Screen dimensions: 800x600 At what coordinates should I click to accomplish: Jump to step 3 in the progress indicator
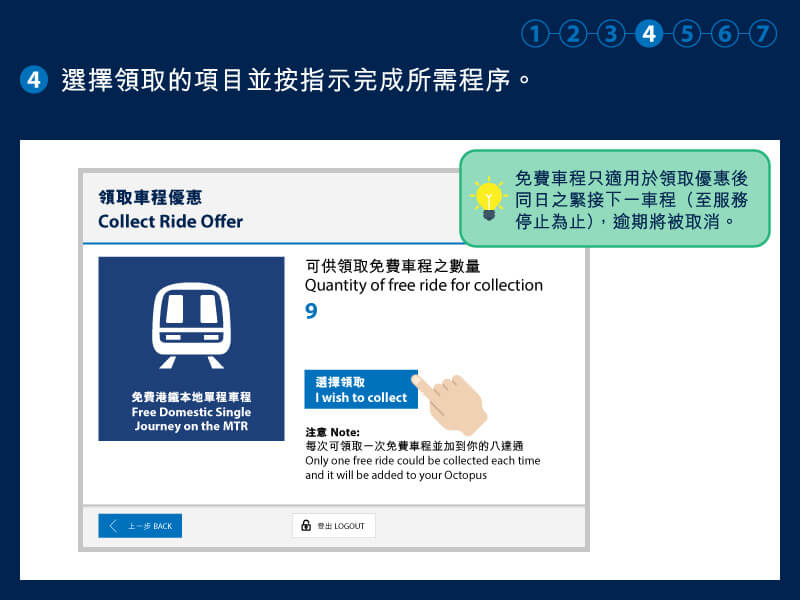[x=611, y=34]
